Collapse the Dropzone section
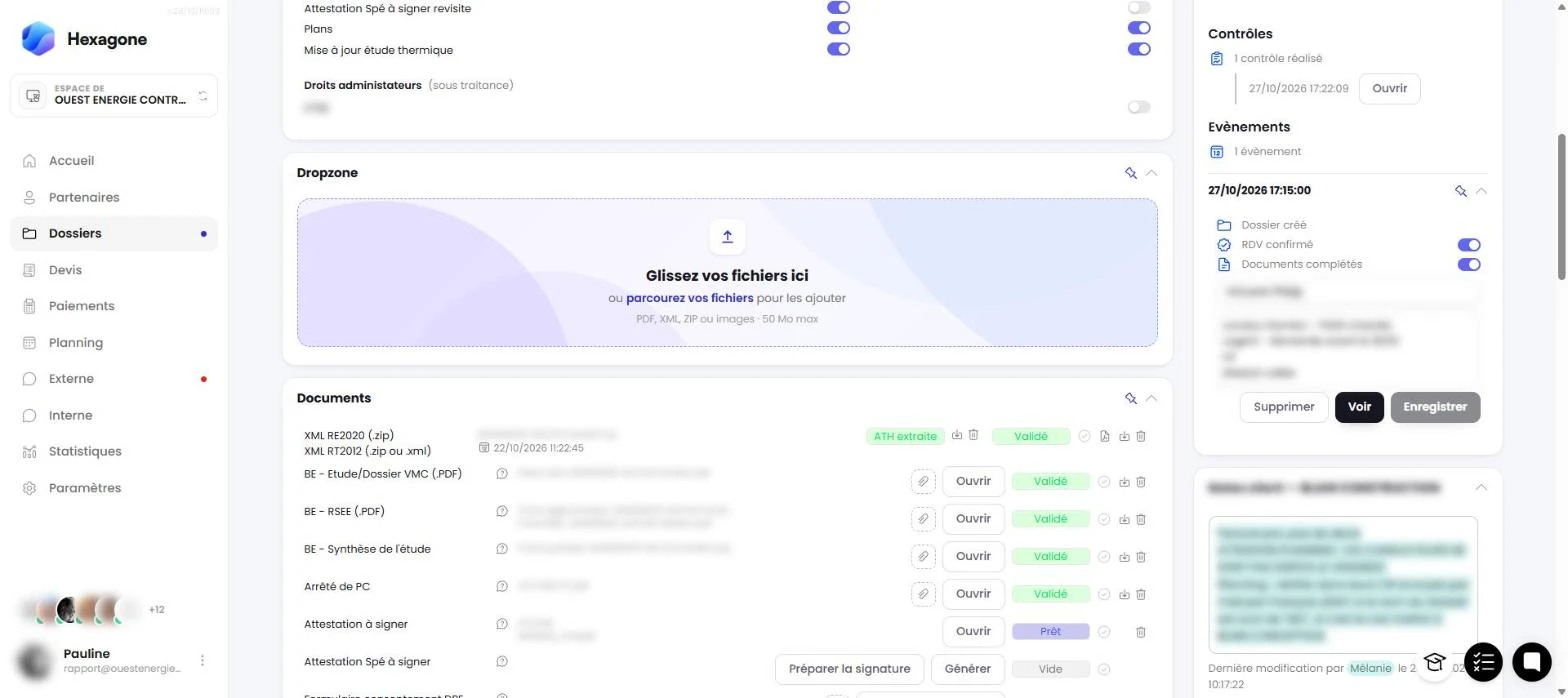The height and width of the screenshot is (698, 1568). (x=1151, y=173)
